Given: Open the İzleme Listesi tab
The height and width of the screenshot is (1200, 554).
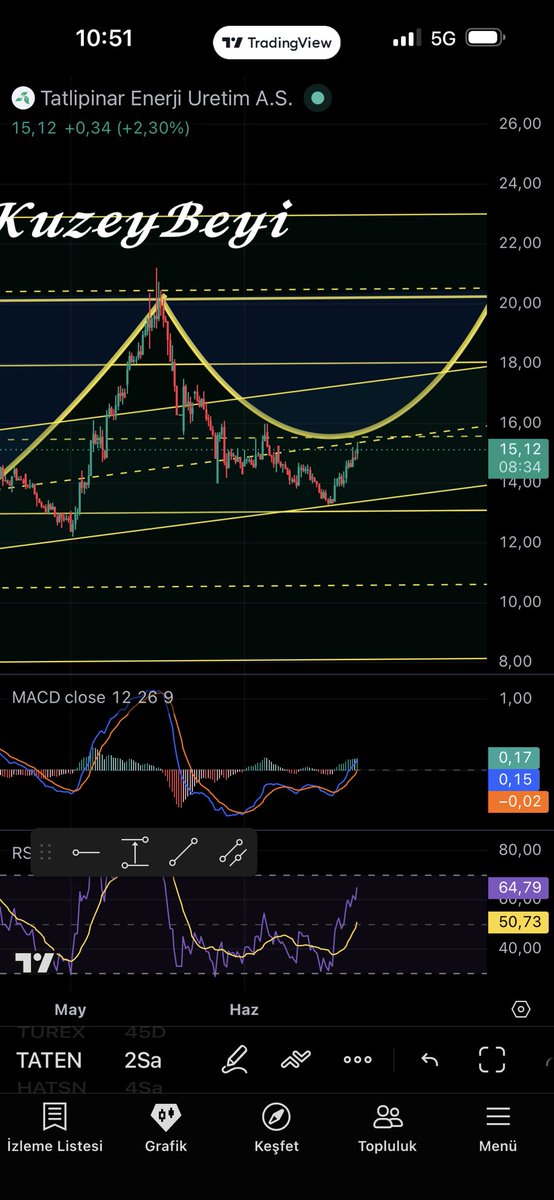Looking at the screenshot, I should click(x=55, y=1128).
